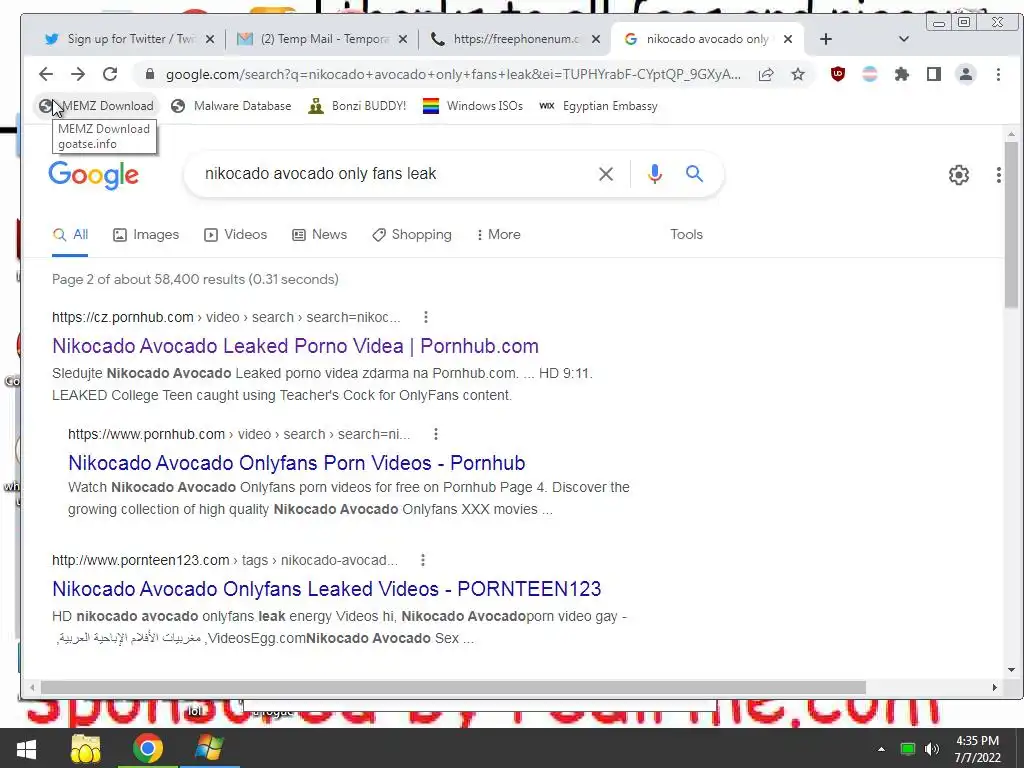Toggle the browser side panel
The height and width of the screenshot is (768, 1024).
(x=934, y=74)
